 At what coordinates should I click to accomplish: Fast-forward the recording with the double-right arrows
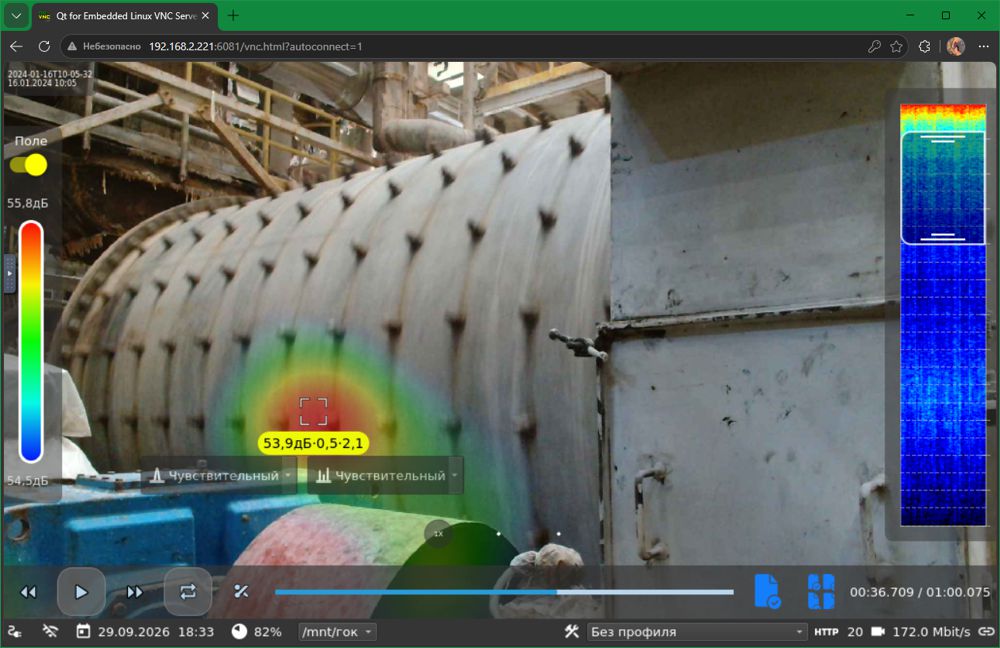pyautogui.click(x=135, y=593)
